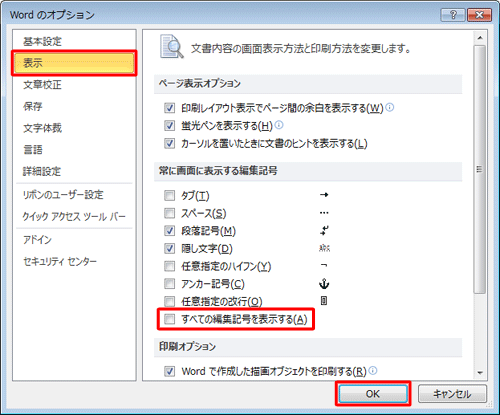The width and height of the screenshot is (500, 415).
Task: Enable the タブ(T) checkbox
Action: coord(169,195)
